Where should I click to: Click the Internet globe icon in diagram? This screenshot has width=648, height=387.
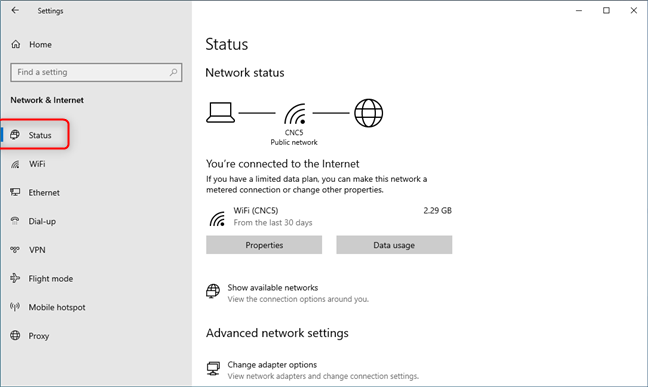tap(369, 113)
